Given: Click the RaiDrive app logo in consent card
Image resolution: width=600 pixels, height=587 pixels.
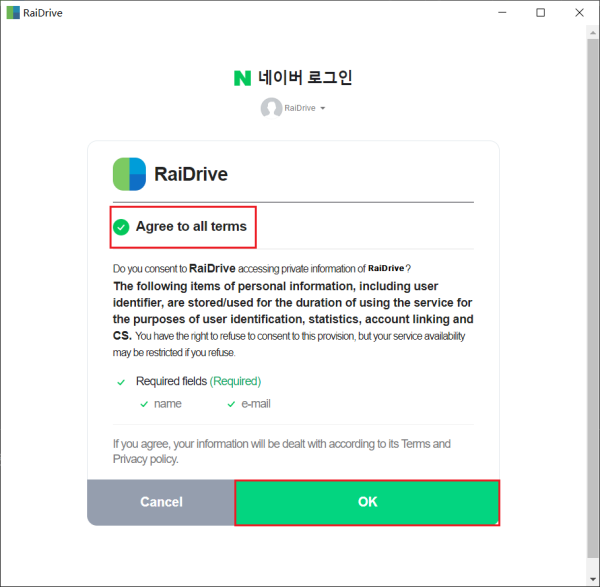Looking at the screenshot, I should 129,174.
